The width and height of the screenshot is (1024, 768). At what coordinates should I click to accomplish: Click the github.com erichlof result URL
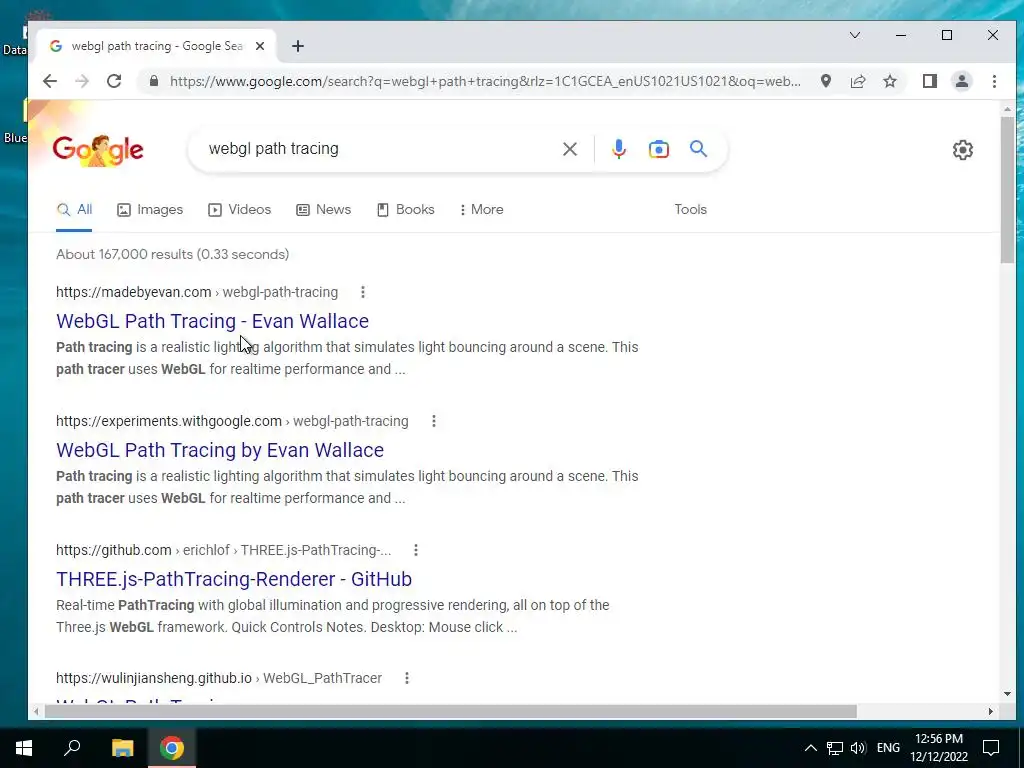click(x=223, y=550)
